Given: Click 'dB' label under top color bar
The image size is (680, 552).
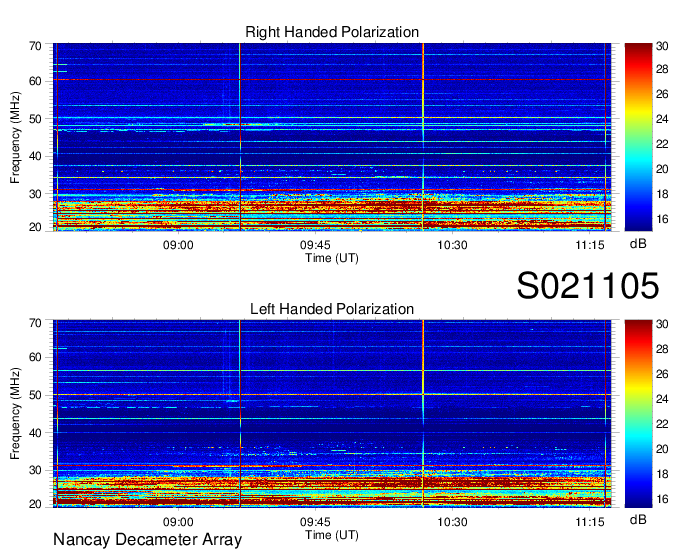Looking at the screenshot, I should coord(638,244).
